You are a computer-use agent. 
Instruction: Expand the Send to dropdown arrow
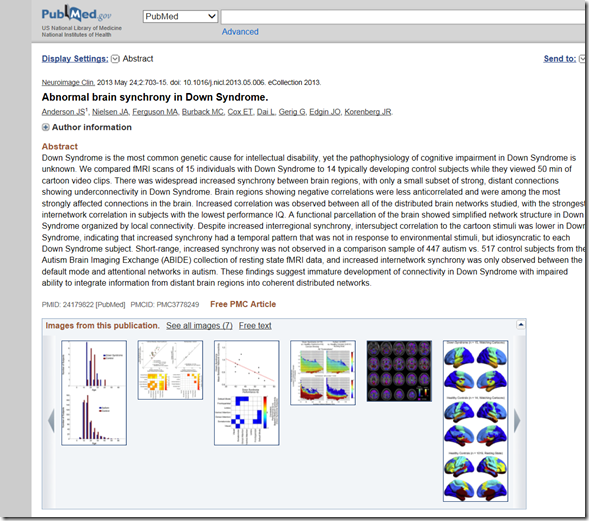(x=582, y=59)
